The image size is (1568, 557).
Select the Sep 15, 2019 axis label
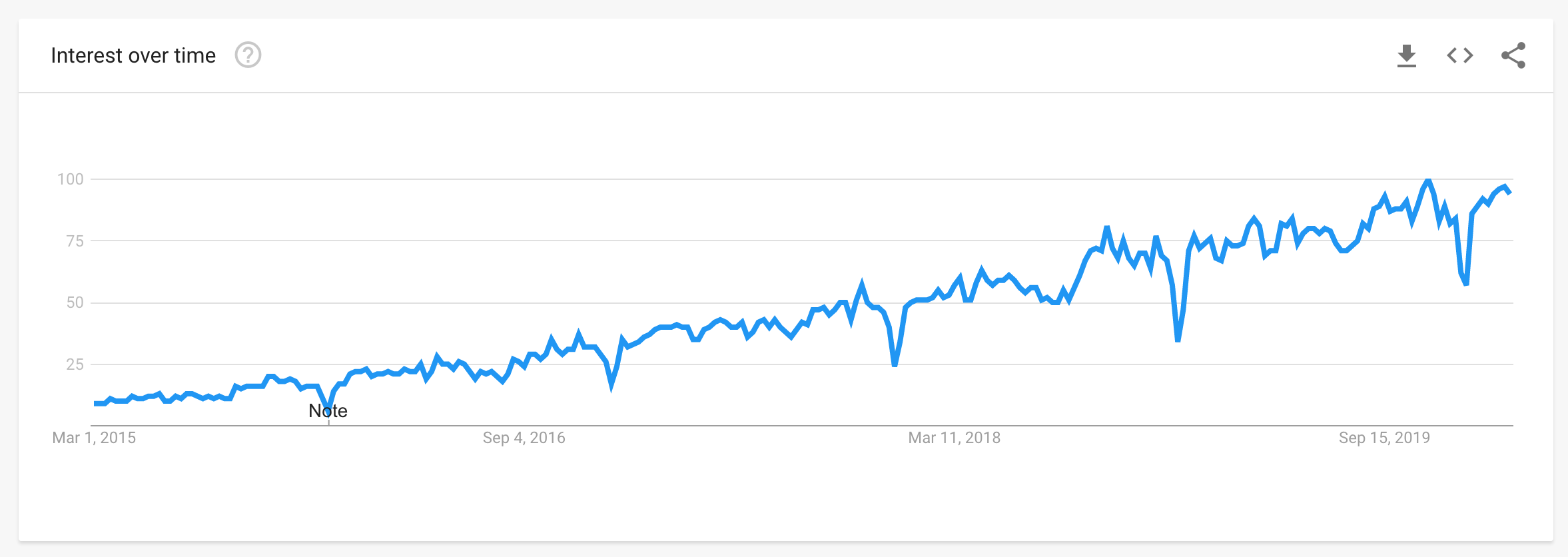1385,438
